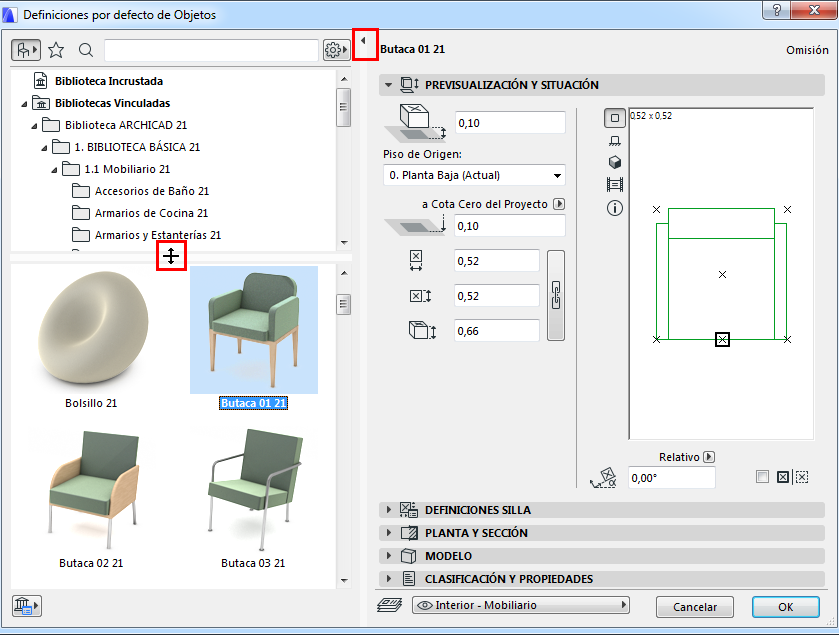Screen dimensions: 839x635
Task: Toggle the hotspot anchor button
Action: (x=783, y=477)
